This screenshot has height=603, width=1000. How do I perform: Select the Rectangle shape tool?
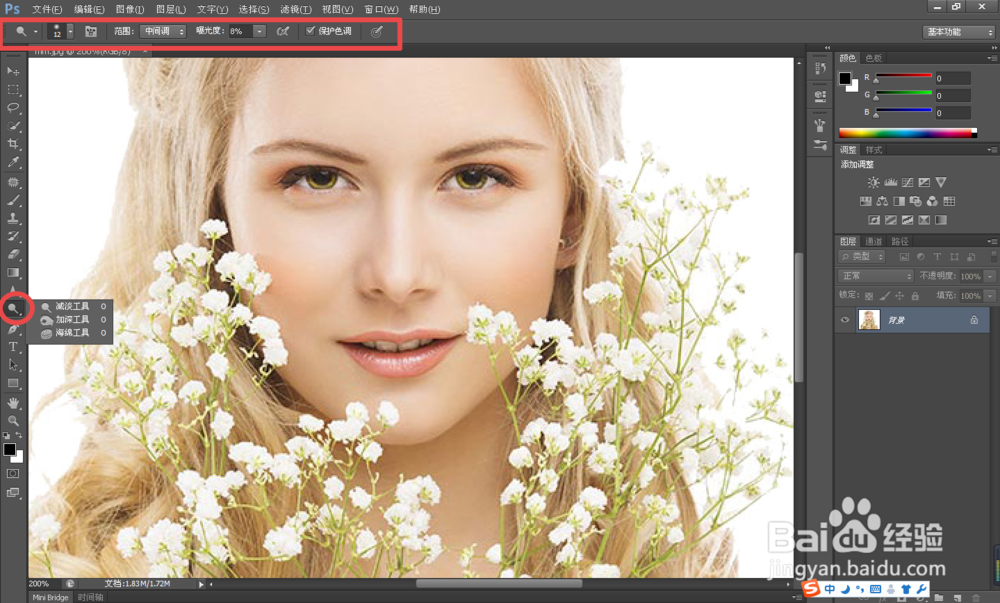(13, 384)
